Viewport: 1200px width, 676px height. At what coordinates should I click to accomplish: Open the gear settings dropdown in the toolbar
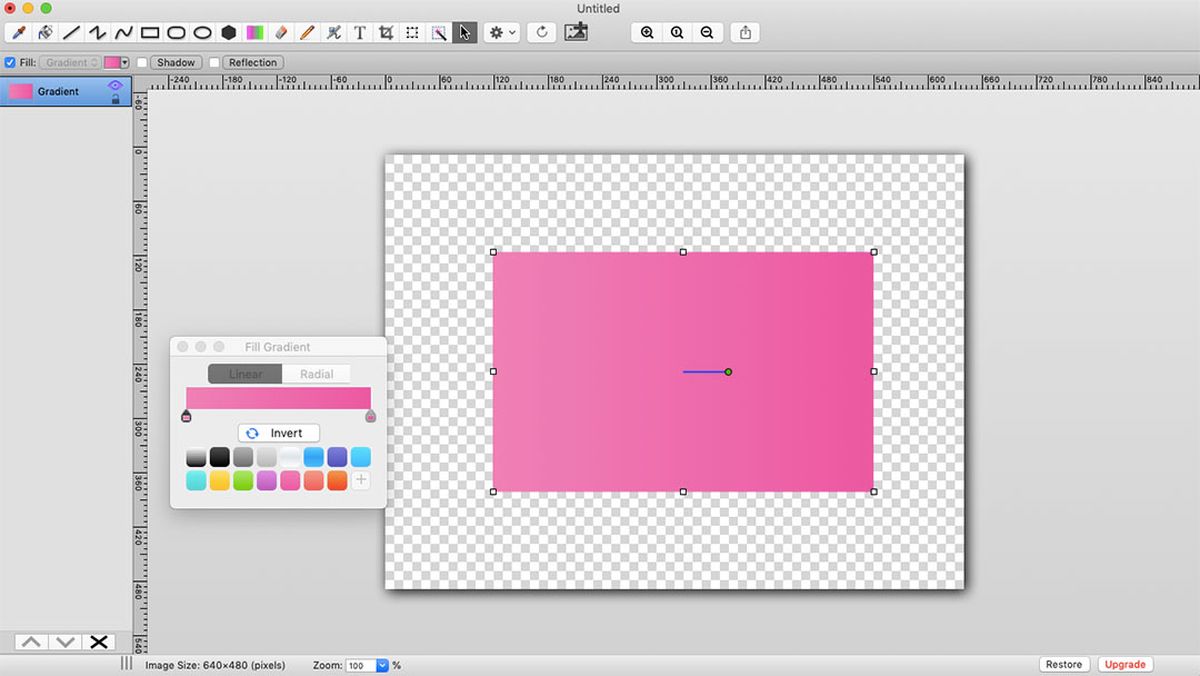coord(502,32)
